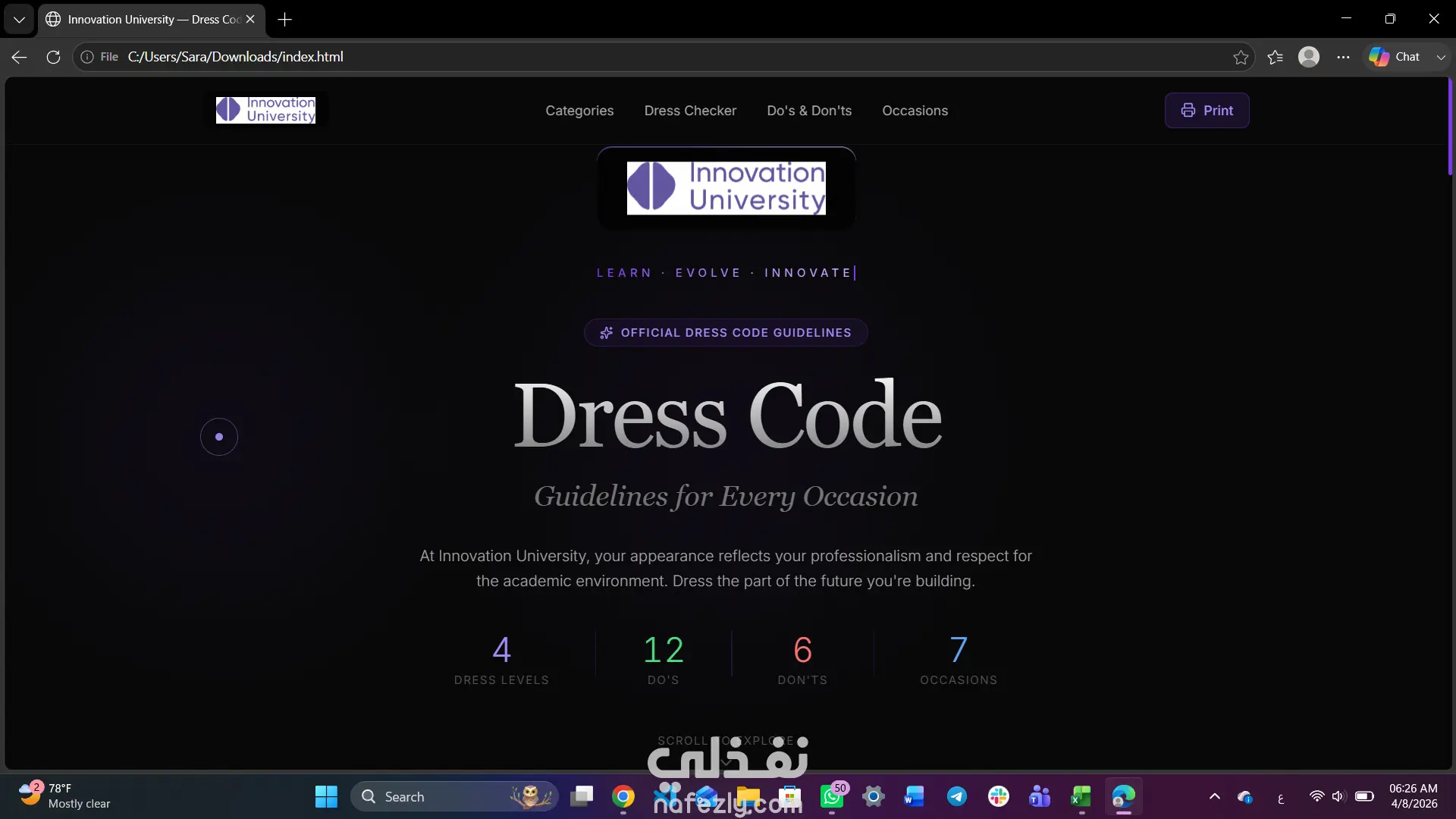Click the 'Dress Code' main heading
The image size is (1456, 819).
click(x=727, y=416)
